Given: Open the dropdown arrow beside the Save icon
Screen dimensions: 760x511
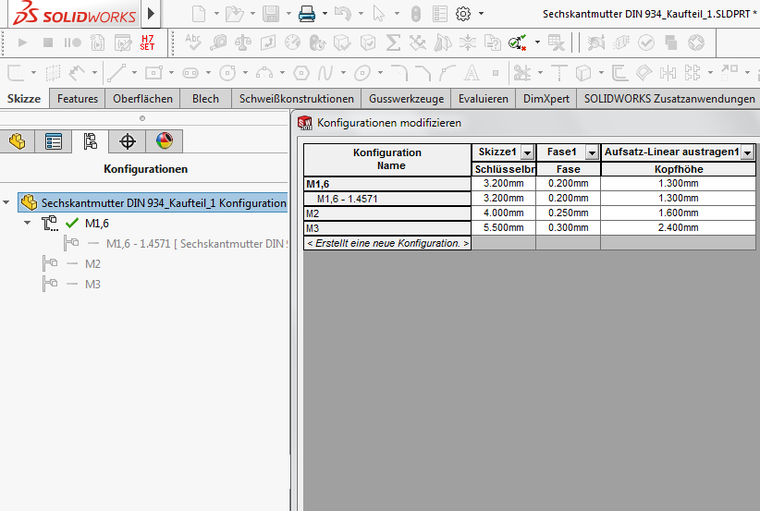Looking at the screenshot, I should 288,14.
